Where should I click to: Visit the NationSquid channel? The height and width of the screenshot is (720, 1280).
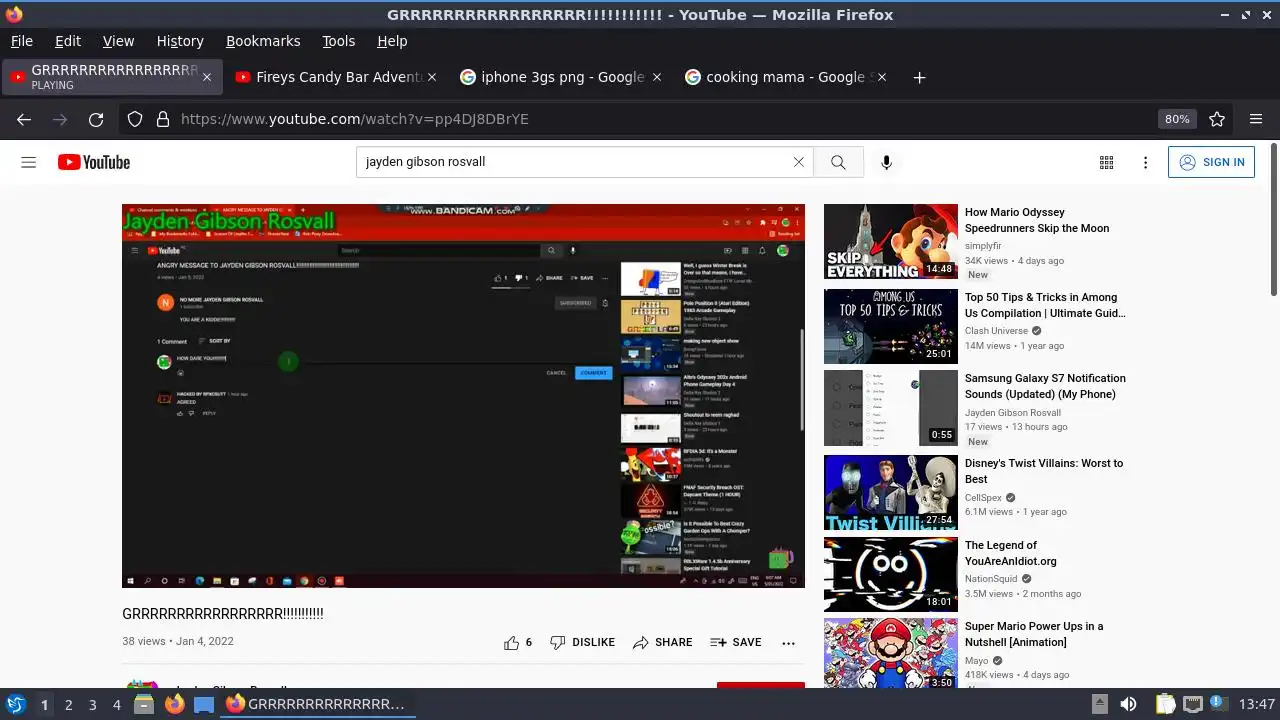(x=991, y=579)
